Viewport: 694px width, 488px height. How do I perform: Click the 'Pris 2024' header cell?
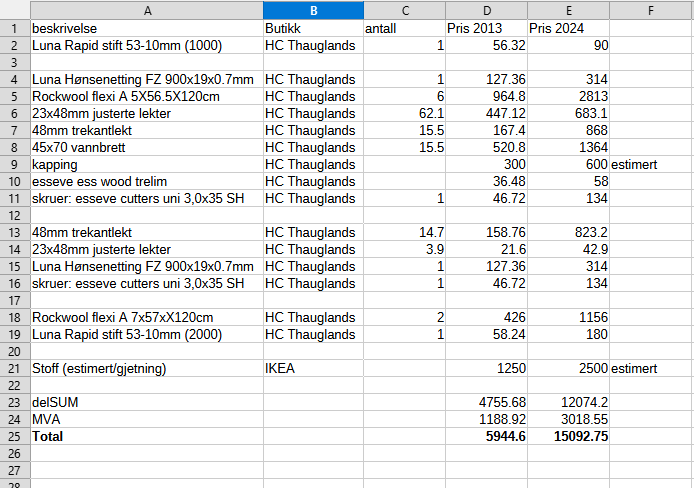(x=568, y=28)
